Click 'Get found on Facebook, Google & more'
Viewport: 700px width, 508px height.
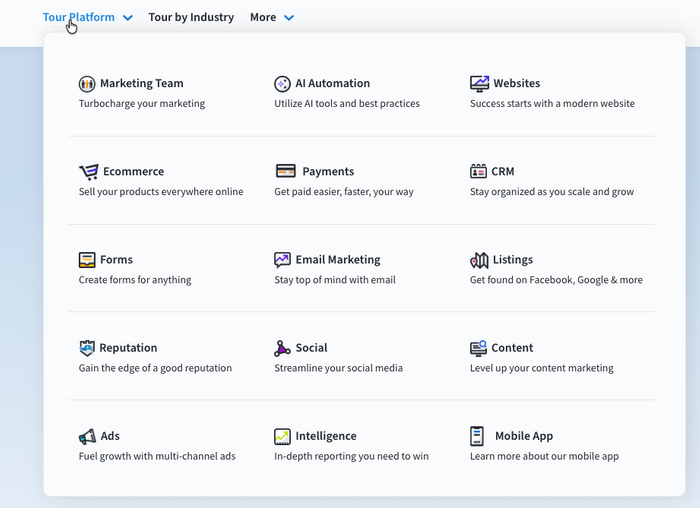[556, 280]
